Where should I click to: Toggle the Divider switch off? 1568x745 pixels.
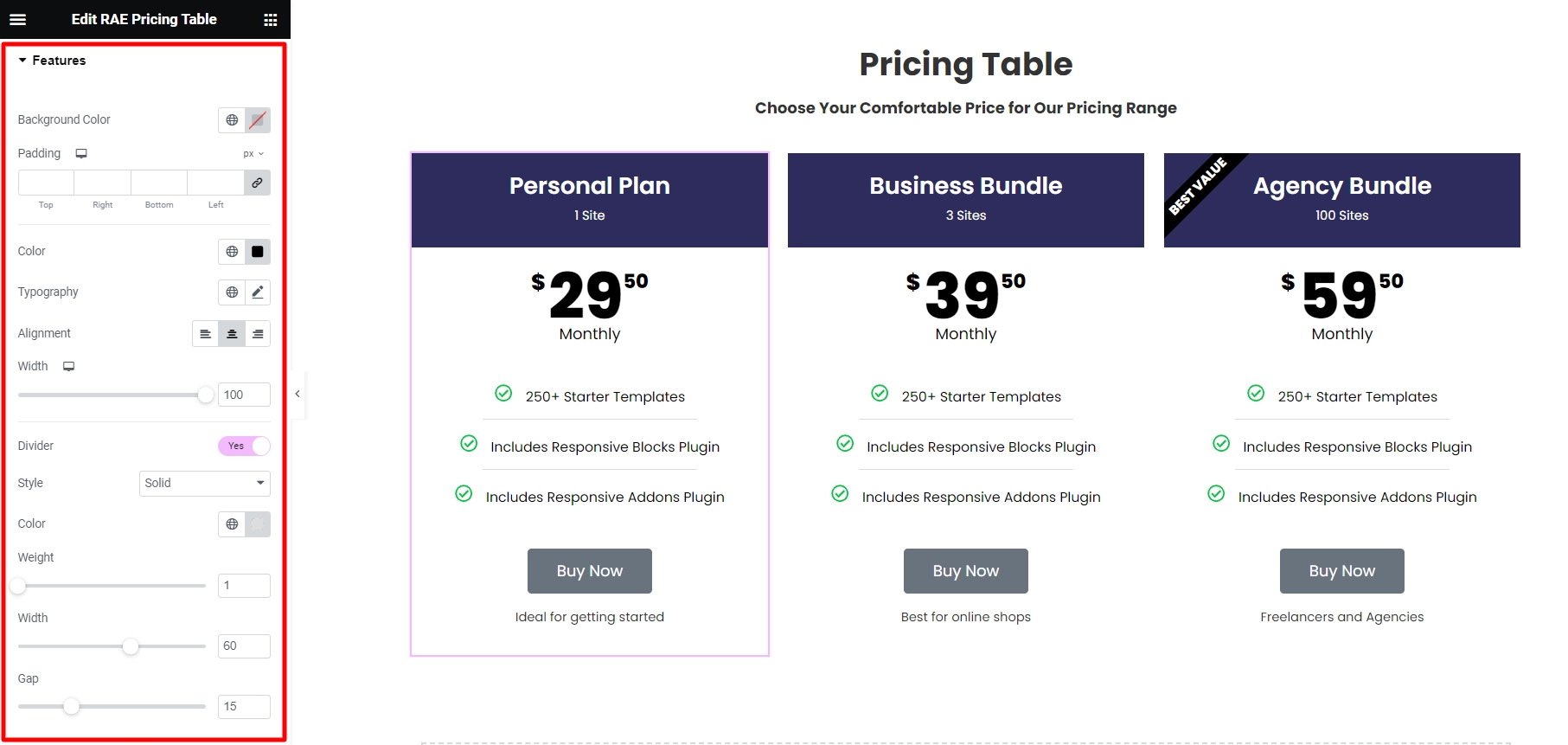click(244, 446)
